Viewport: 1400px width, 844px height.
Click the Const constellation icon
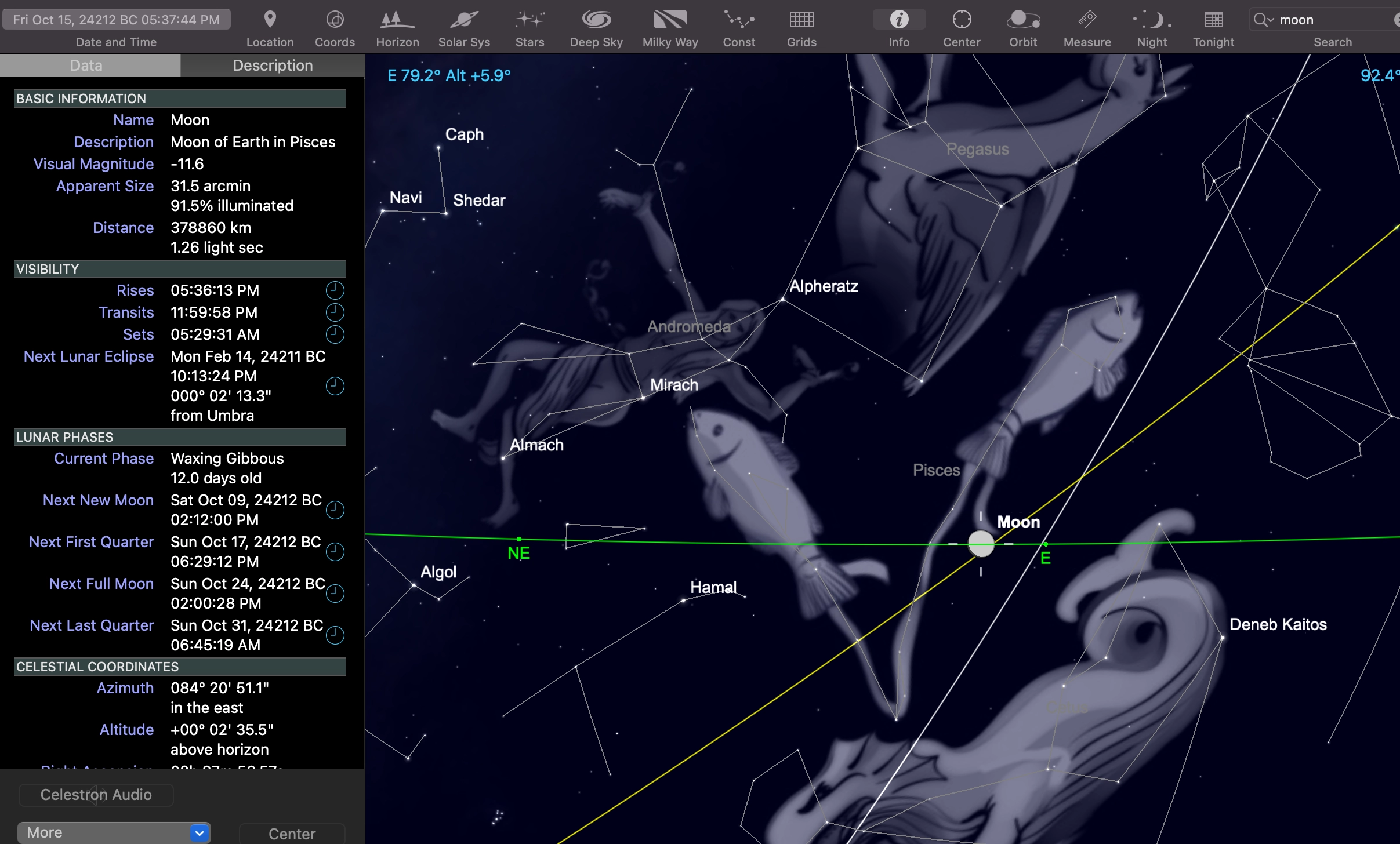coord(739,20)
